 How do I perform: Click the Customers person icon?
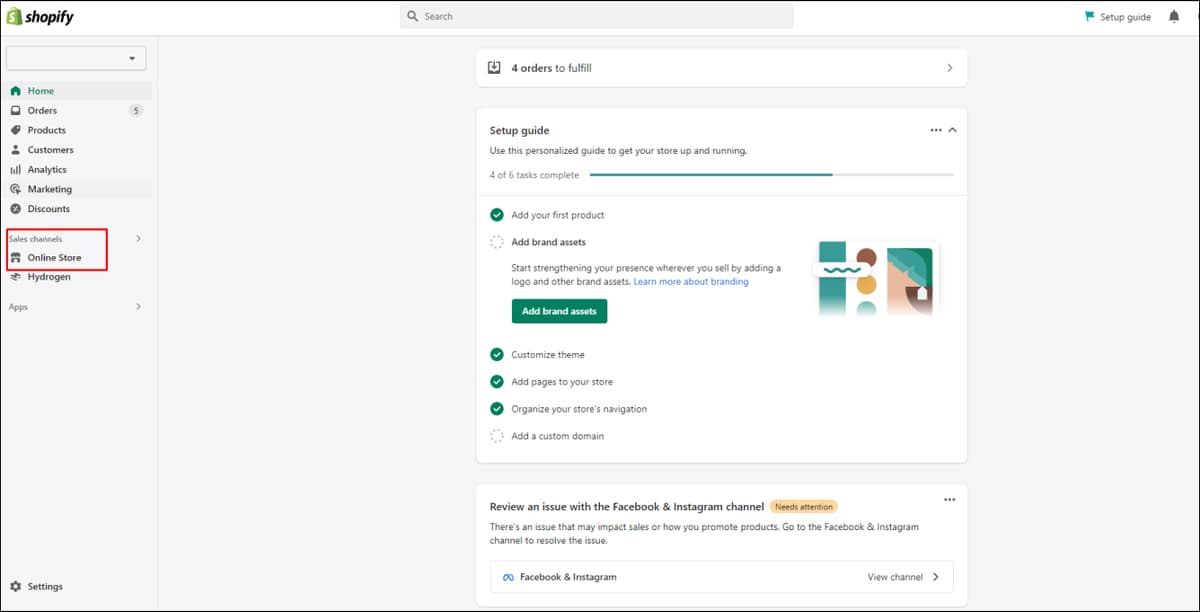click(15, 150)
